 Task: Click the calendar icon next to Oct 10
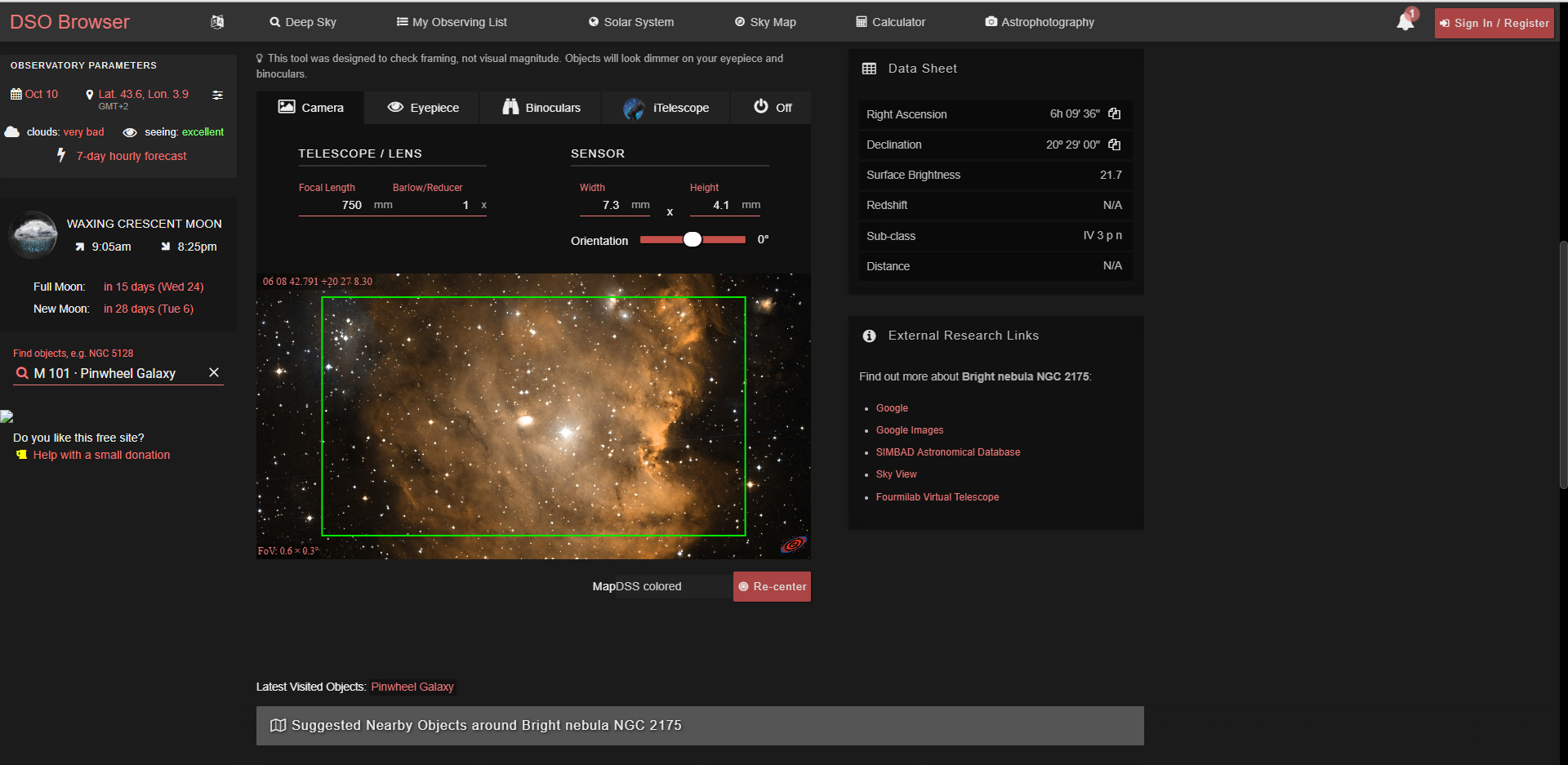[x=16, y=94]
